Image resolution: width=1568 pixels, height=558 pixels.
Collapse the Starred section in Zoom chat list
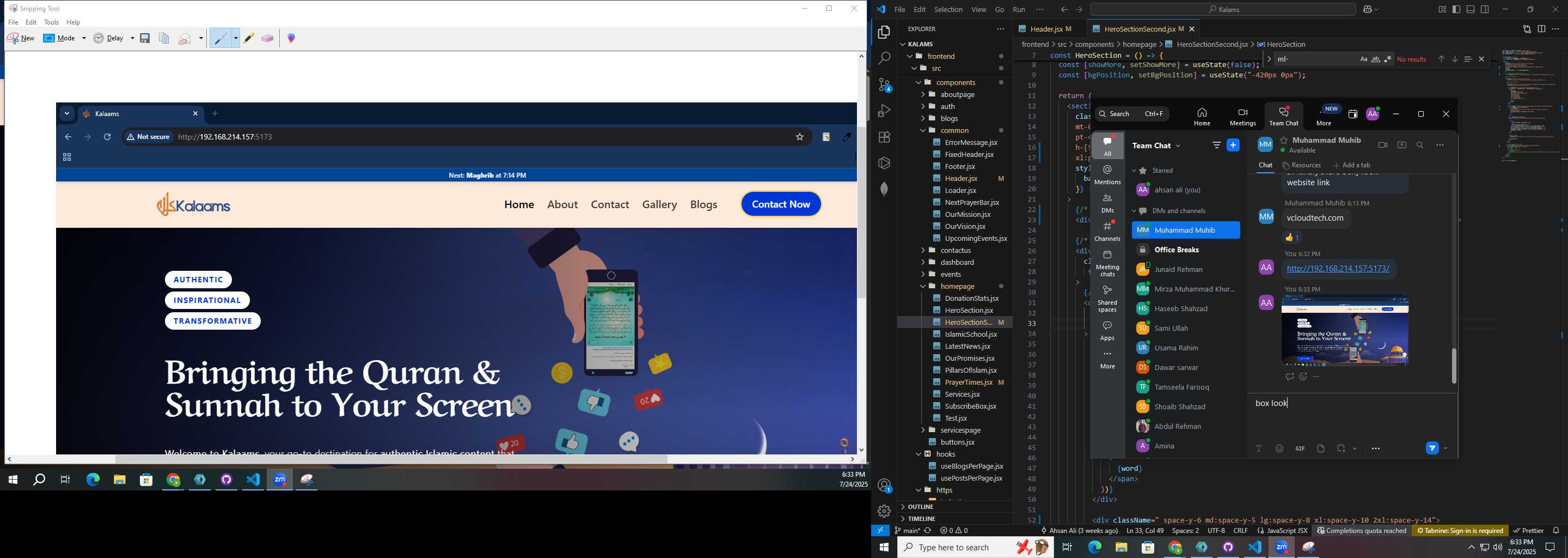point(1134,171)
